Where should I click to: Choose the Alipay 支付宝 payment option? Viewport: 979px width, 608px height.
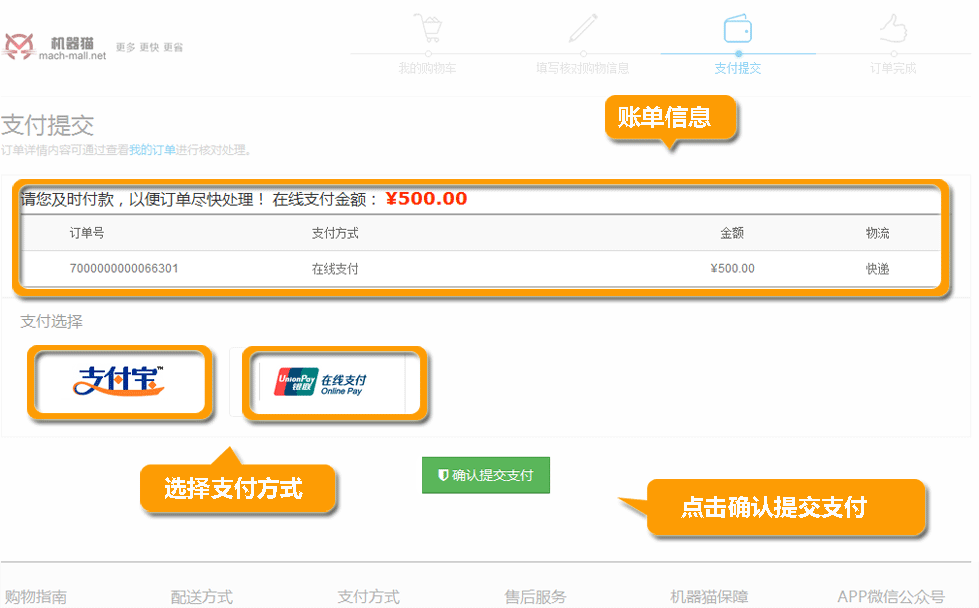point(119,381)
